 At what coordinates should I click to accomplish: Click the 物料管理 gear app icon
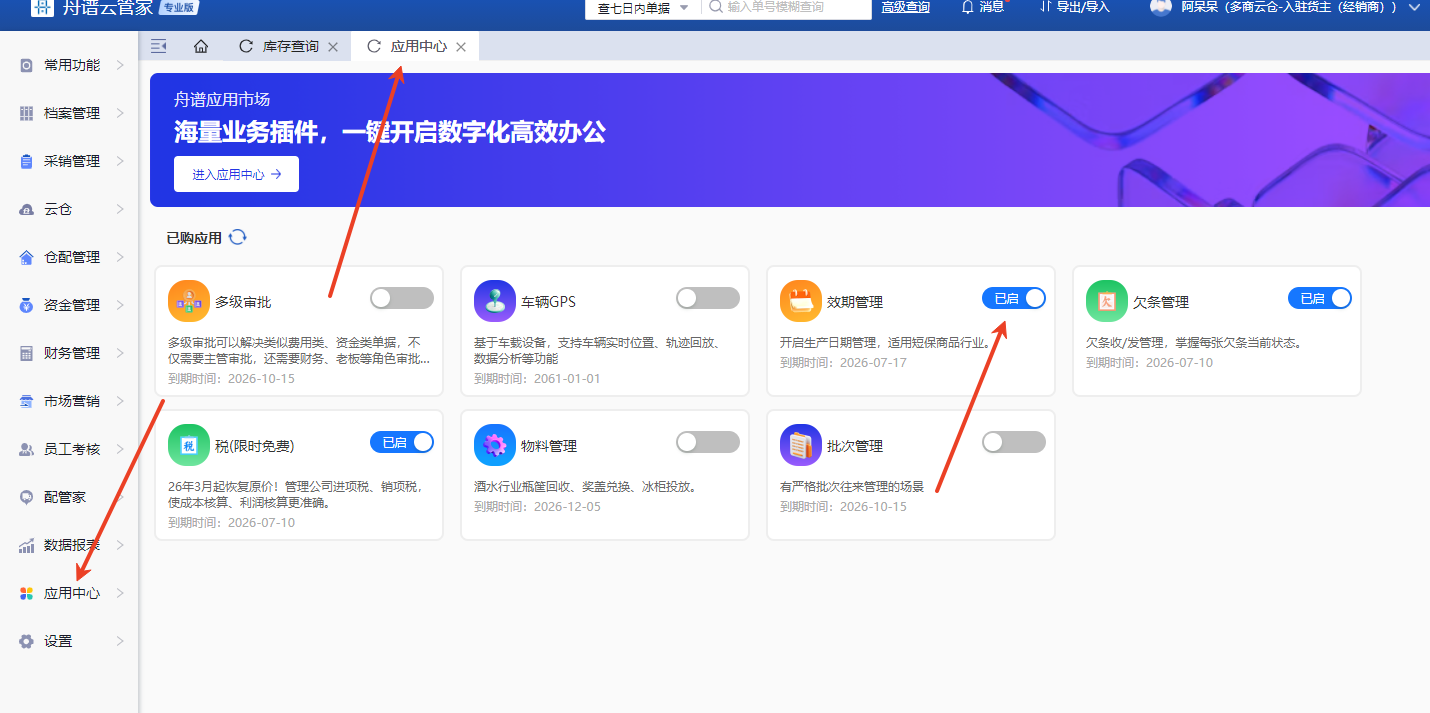[494, 445]
